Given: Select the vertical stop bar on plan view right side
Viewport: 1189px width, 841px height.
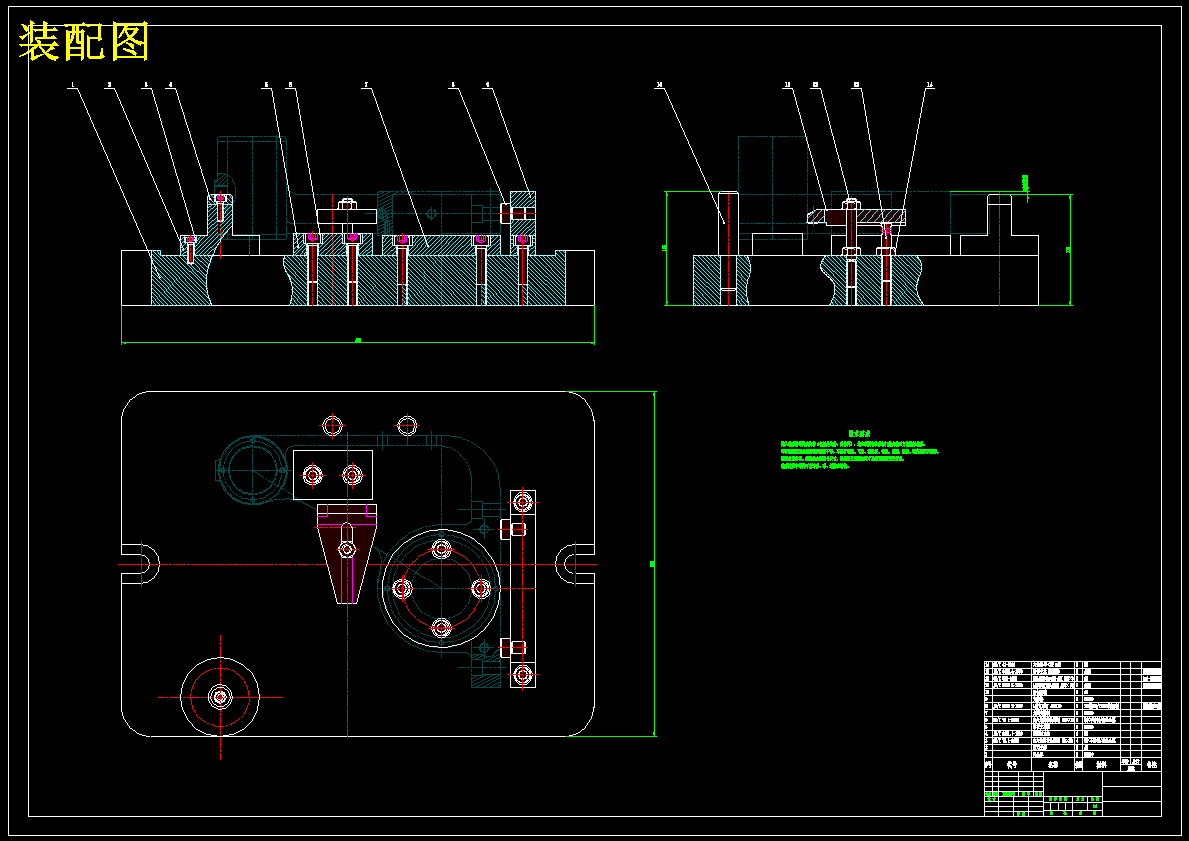Looking at the screenshot, I should point(522,588).
